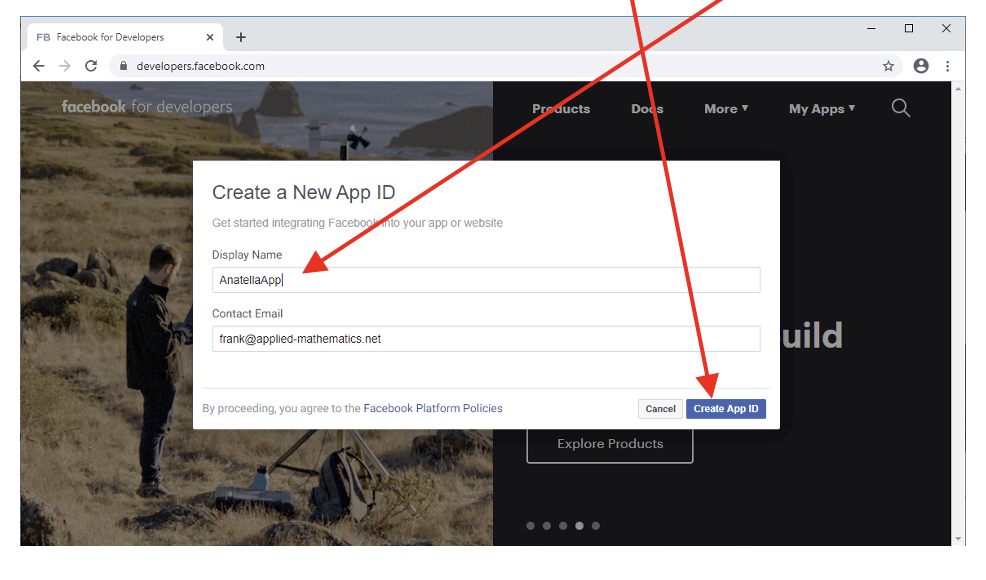The height and width of the screenshot is (580, 986).
Task: Open the Facebook Platform Policies link
Action: tap(432, 408)
